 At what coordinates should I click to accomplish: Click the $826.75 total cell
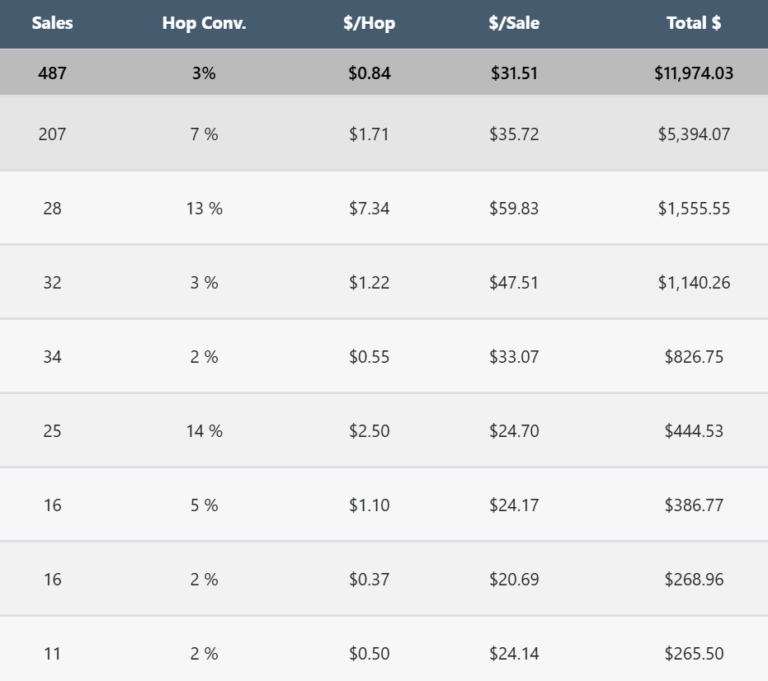pos(694,356)
